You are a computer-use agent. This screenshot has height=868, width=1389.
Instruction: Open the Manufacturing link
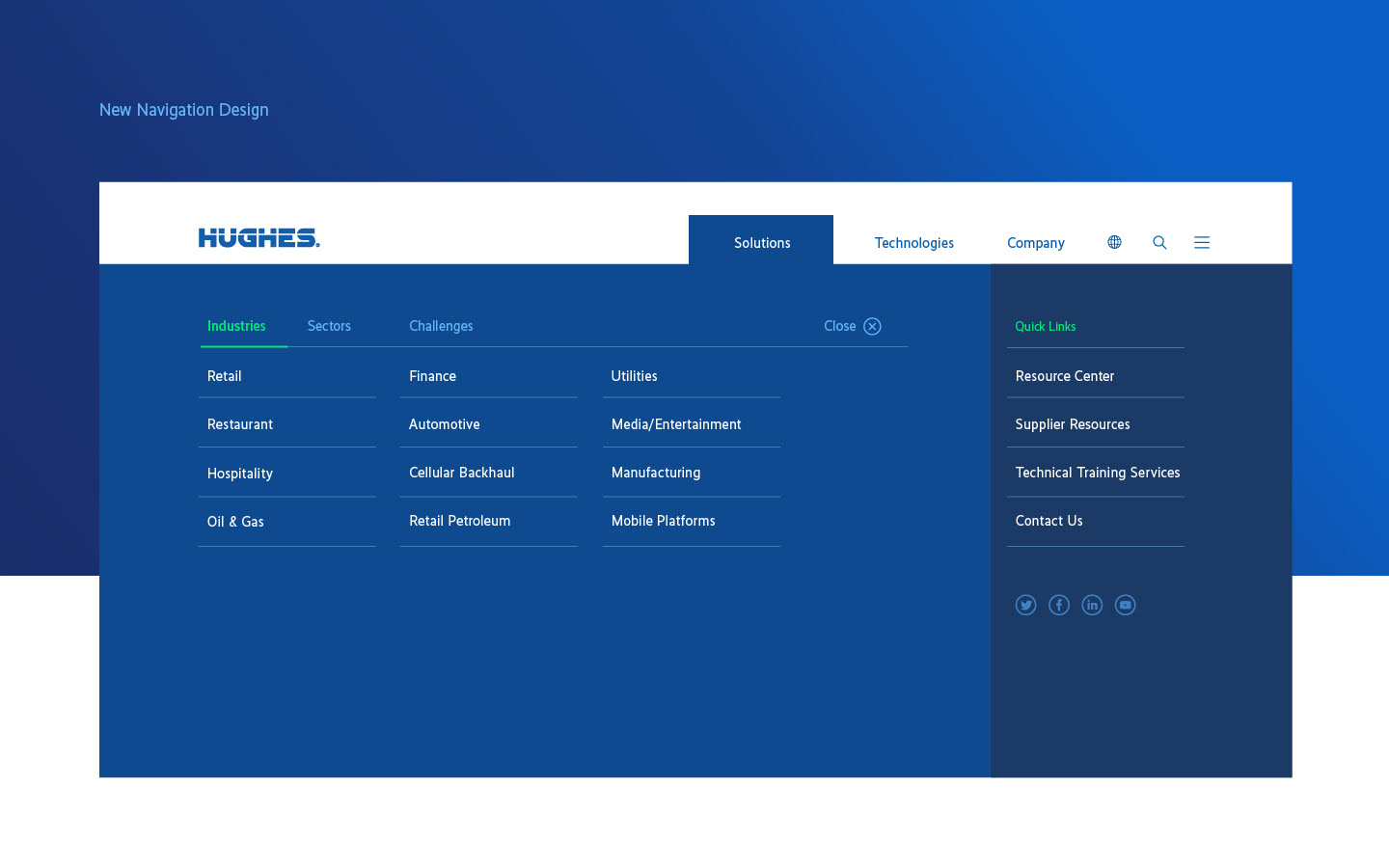click(x=656, y=473)
